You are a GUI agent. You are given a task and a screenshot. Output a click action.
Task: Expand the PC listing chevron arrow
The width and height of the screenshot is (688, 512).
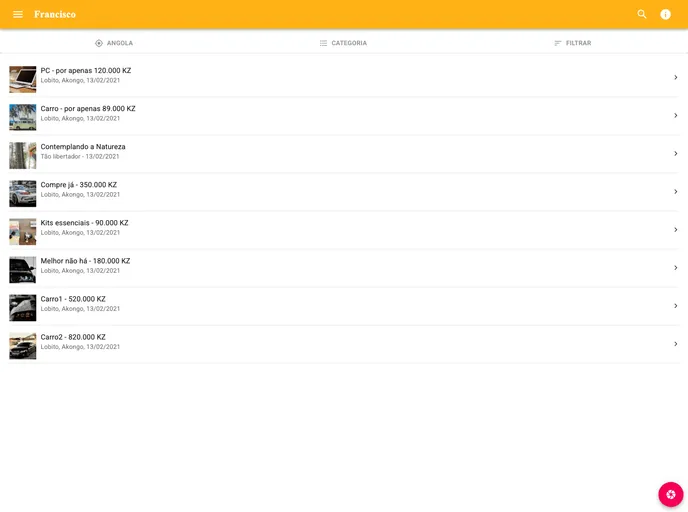point(676,78)
